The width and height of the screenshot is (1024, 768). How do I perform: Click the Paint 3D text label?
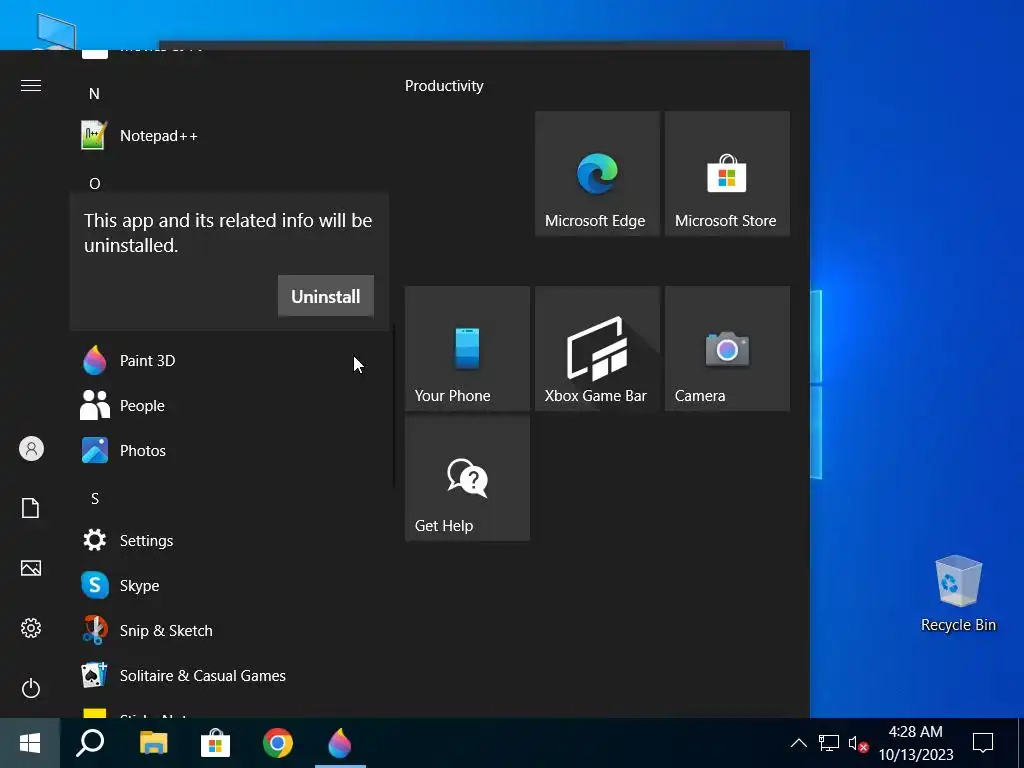click(x=148, y=360)
